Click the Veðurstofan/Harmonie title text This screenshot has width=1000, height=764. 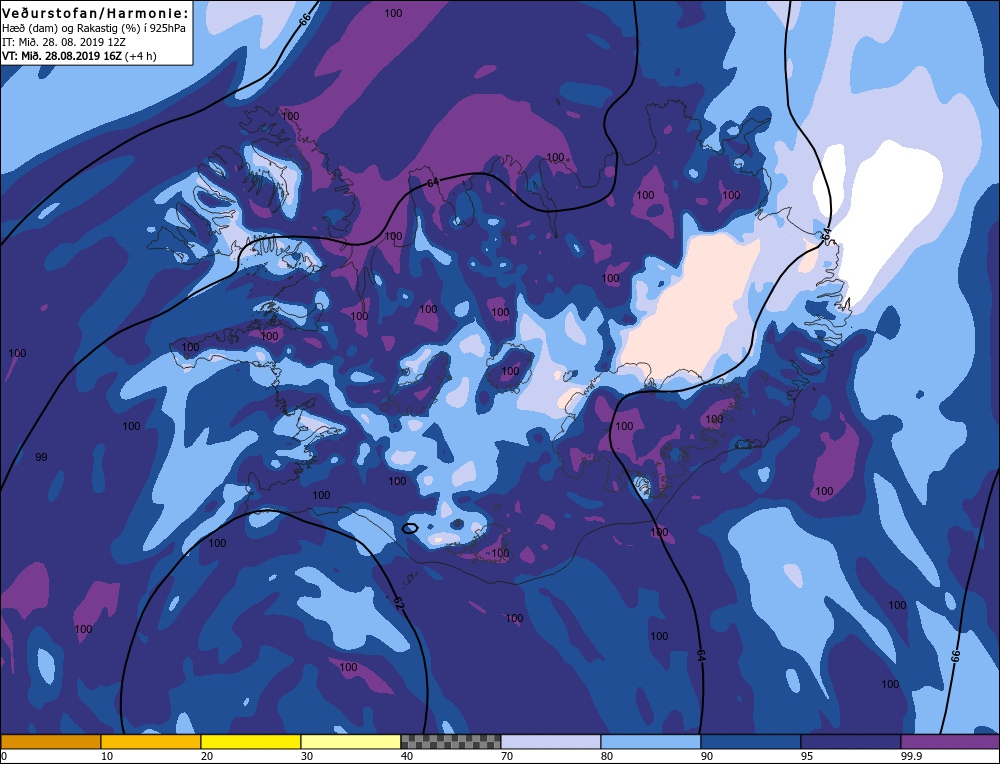coord(96,13)
